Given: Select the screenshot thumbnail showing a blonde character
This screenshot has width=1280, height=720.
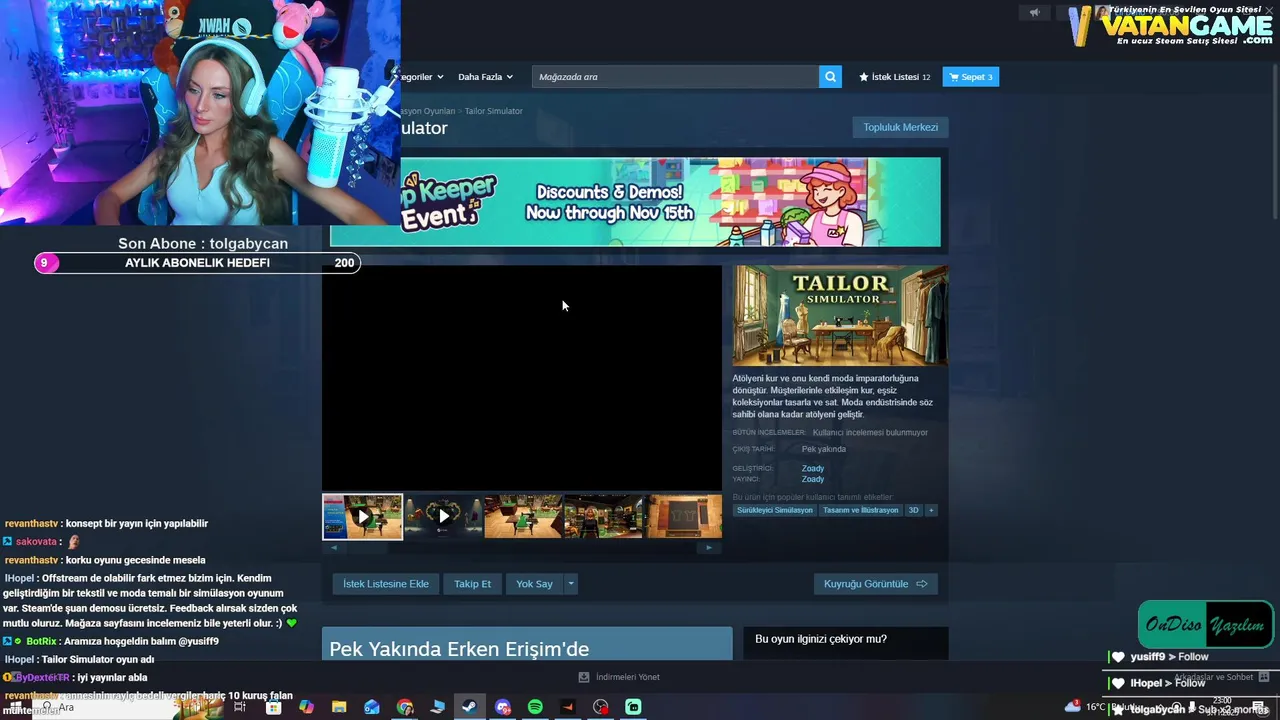Looking at the screenshot, I should tap(603, 517).
